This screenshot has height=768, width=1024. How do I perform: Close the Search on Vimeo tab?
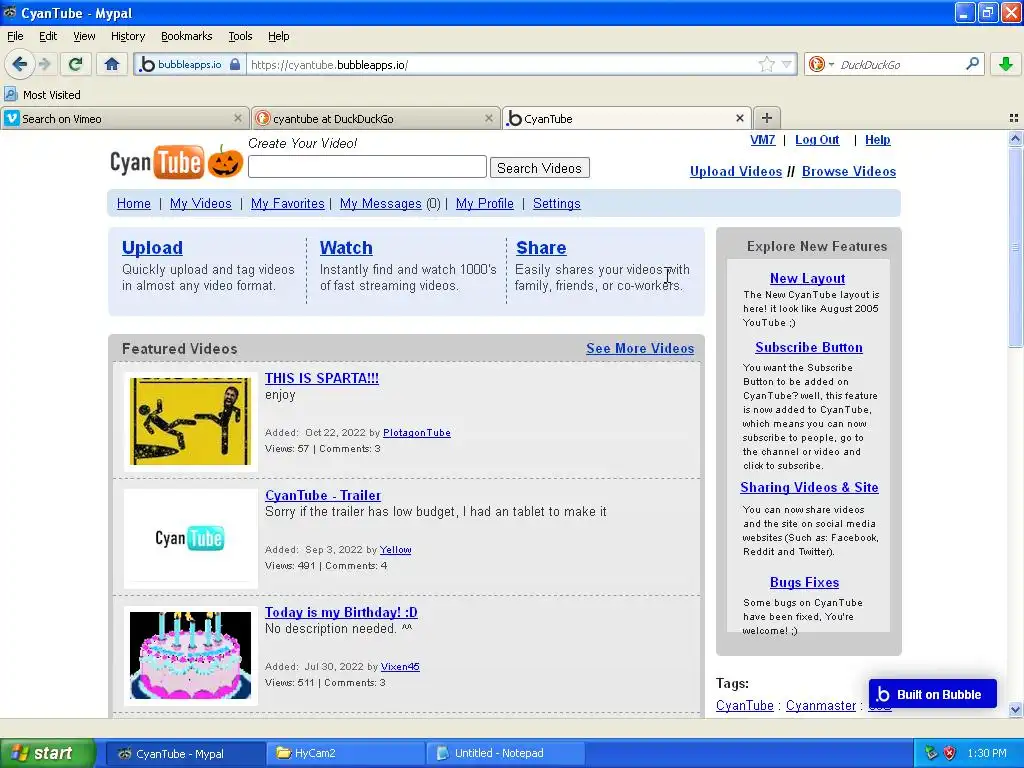pos(238,118)
